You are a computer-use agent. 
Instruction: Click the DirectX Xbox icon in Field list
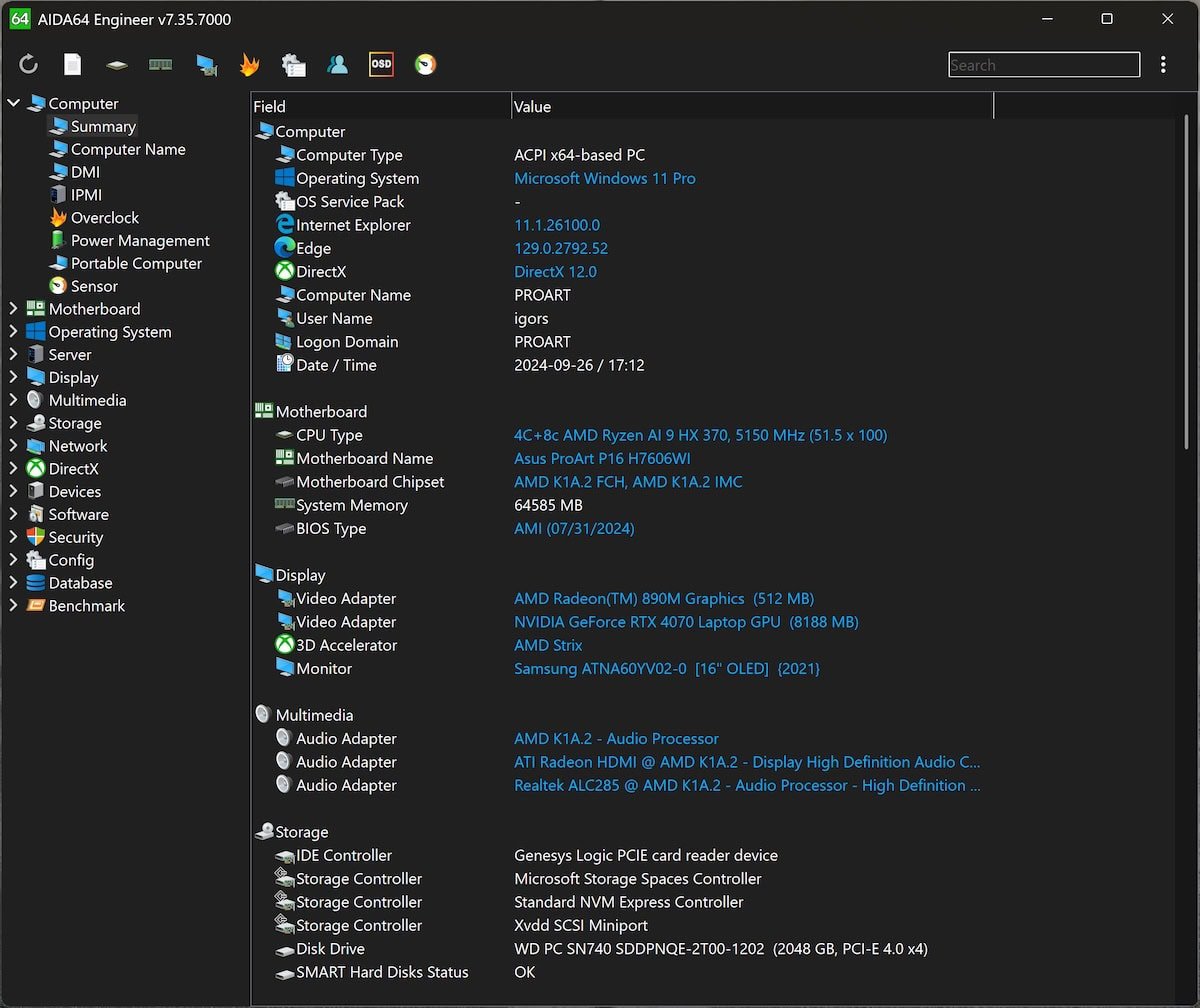click(285, 271)
